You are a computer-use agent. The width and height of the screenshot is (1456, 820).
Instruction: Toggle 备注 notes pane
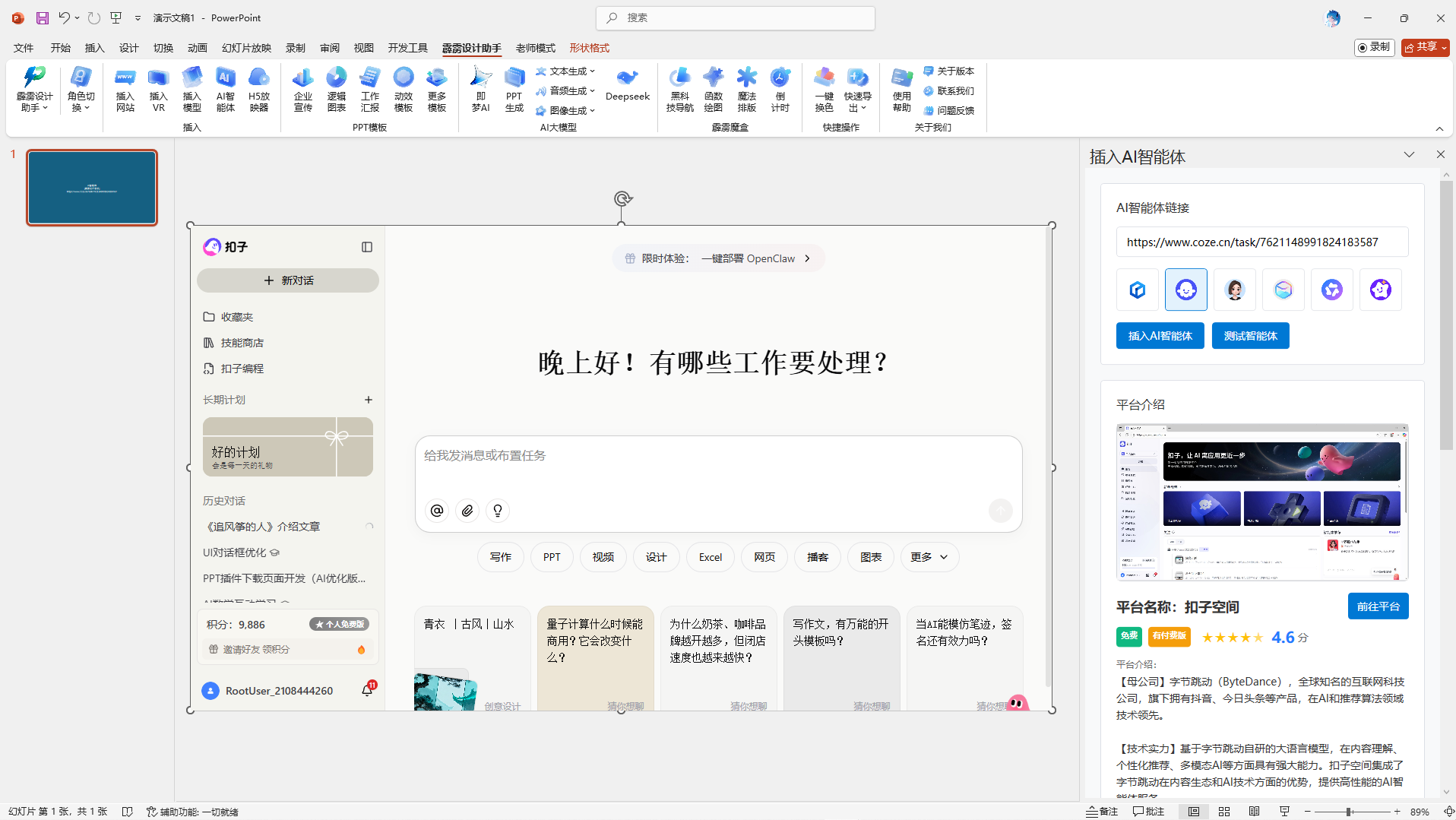pyautogui.click(x=1103, y=812)
